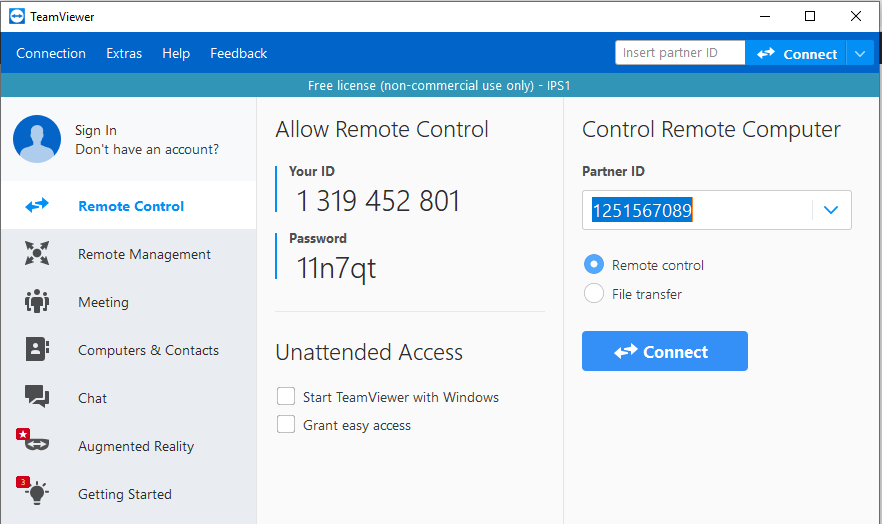The height and width of the screenshot is (524, 882).
Task: Click the Meeting people icon
Action: pyautogui.click(x=37, y=301)
